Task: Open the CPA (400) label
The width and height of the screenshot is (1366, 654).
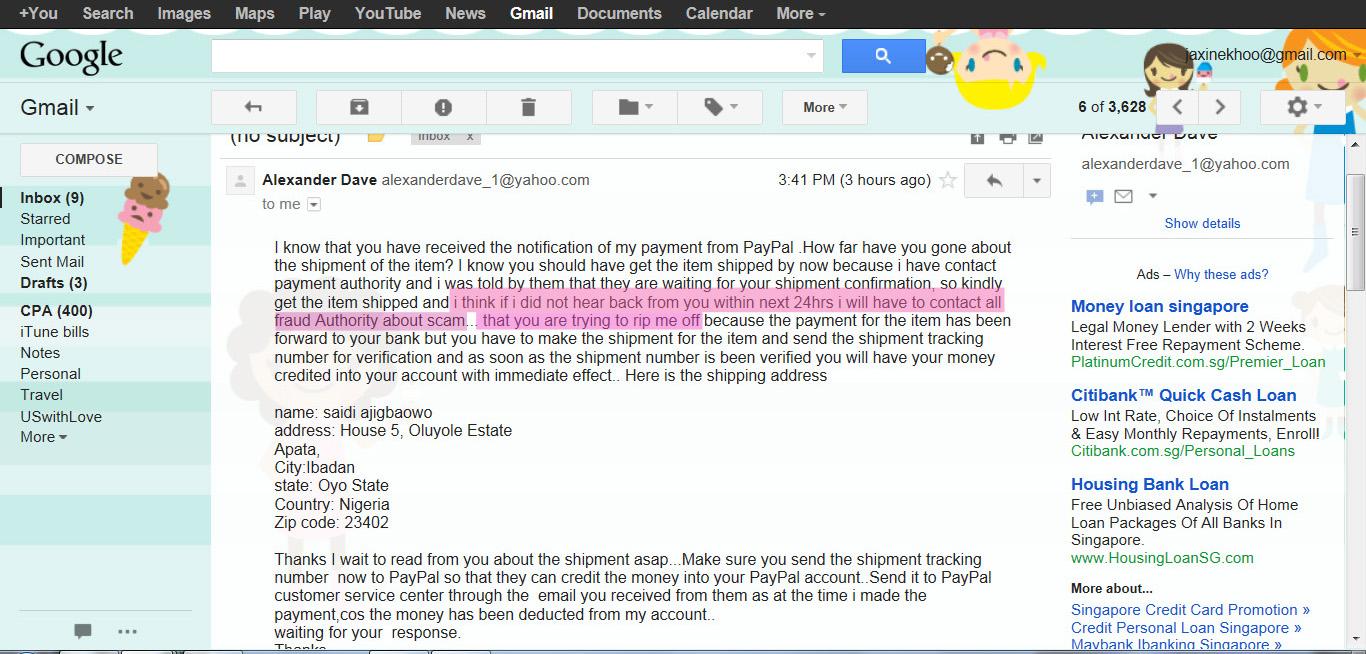Action: coord(56,311)
